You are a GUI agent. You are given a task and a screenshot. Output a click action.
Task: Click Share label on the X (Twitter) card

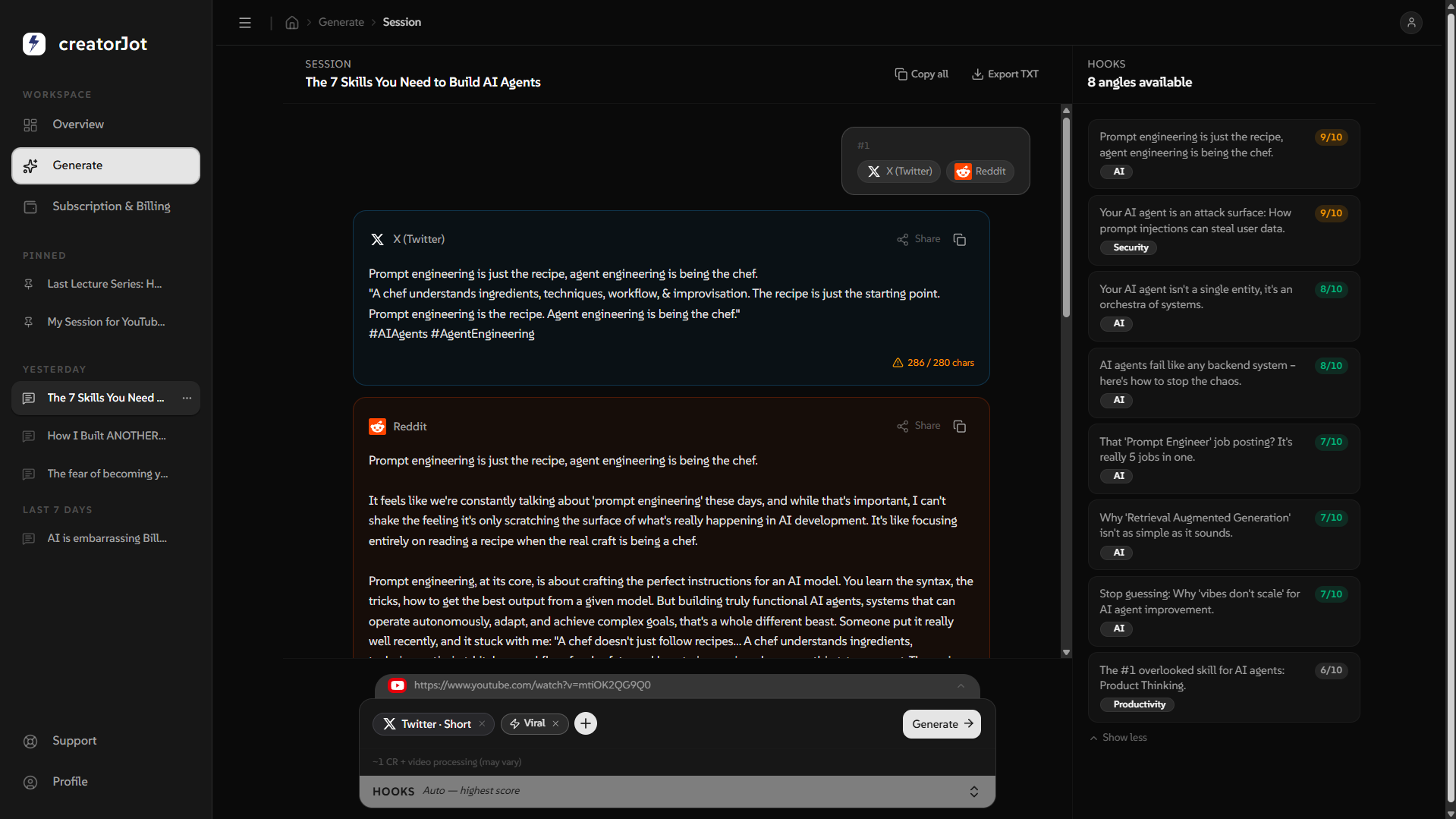pos(927,239)
